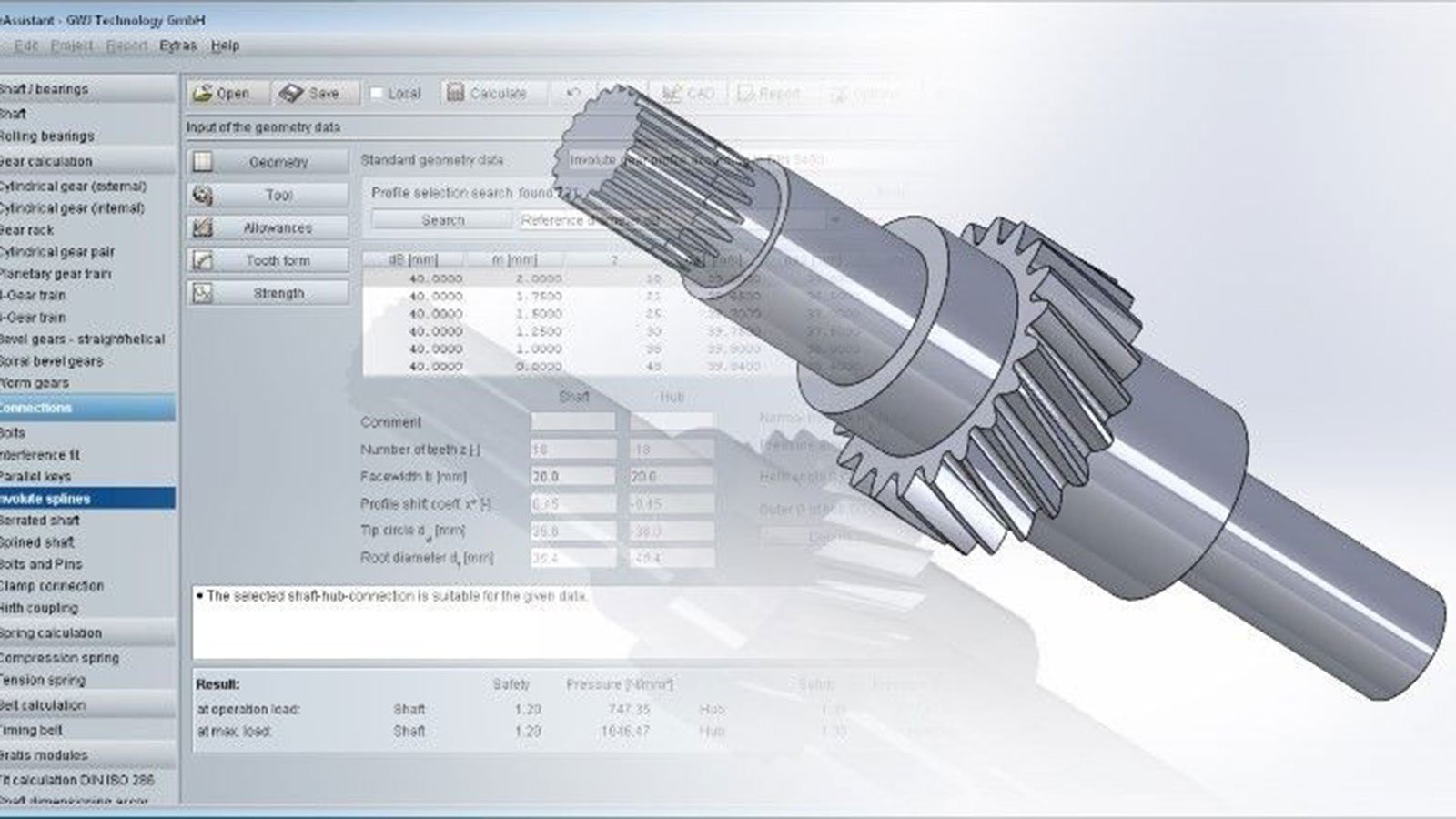Click the Tool section gear icon
Screen dimensions: 1456x819
(x=202, y=195)
